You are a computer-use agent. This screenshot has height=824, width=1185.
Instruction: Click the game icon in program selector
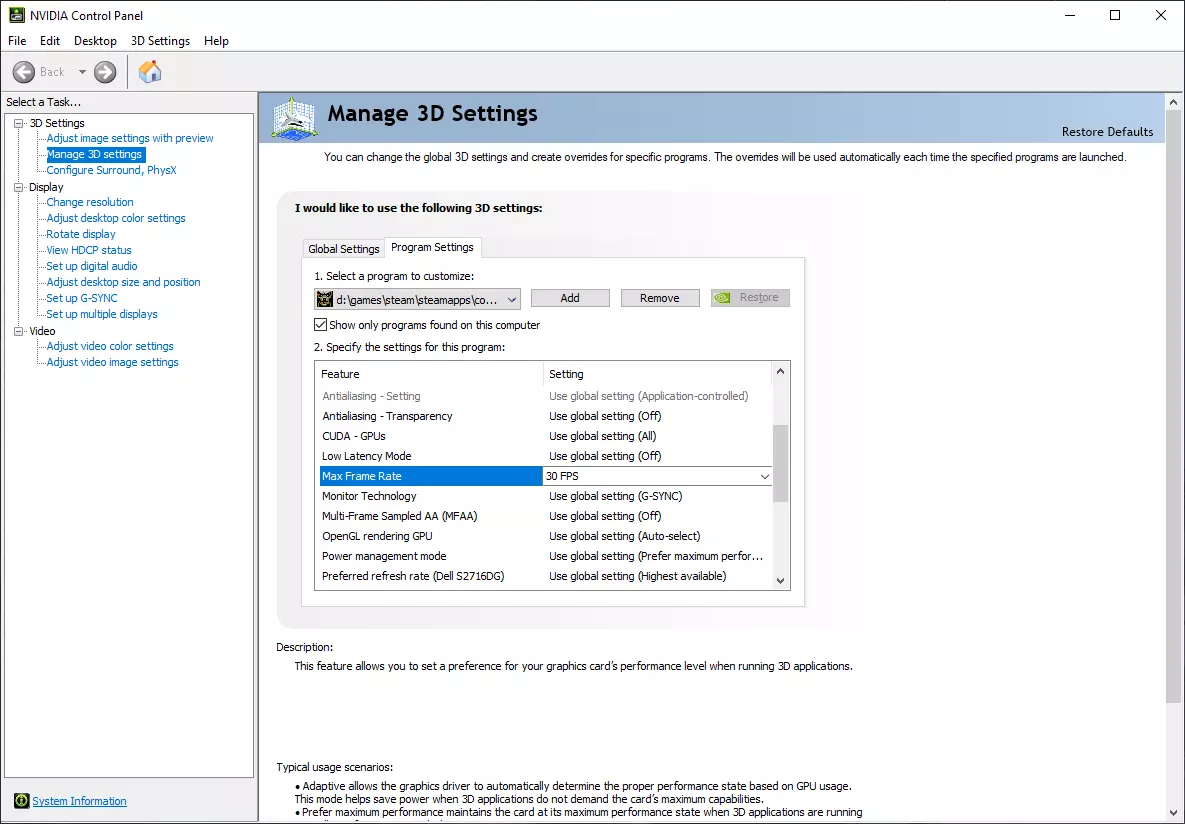pos(325,299)
